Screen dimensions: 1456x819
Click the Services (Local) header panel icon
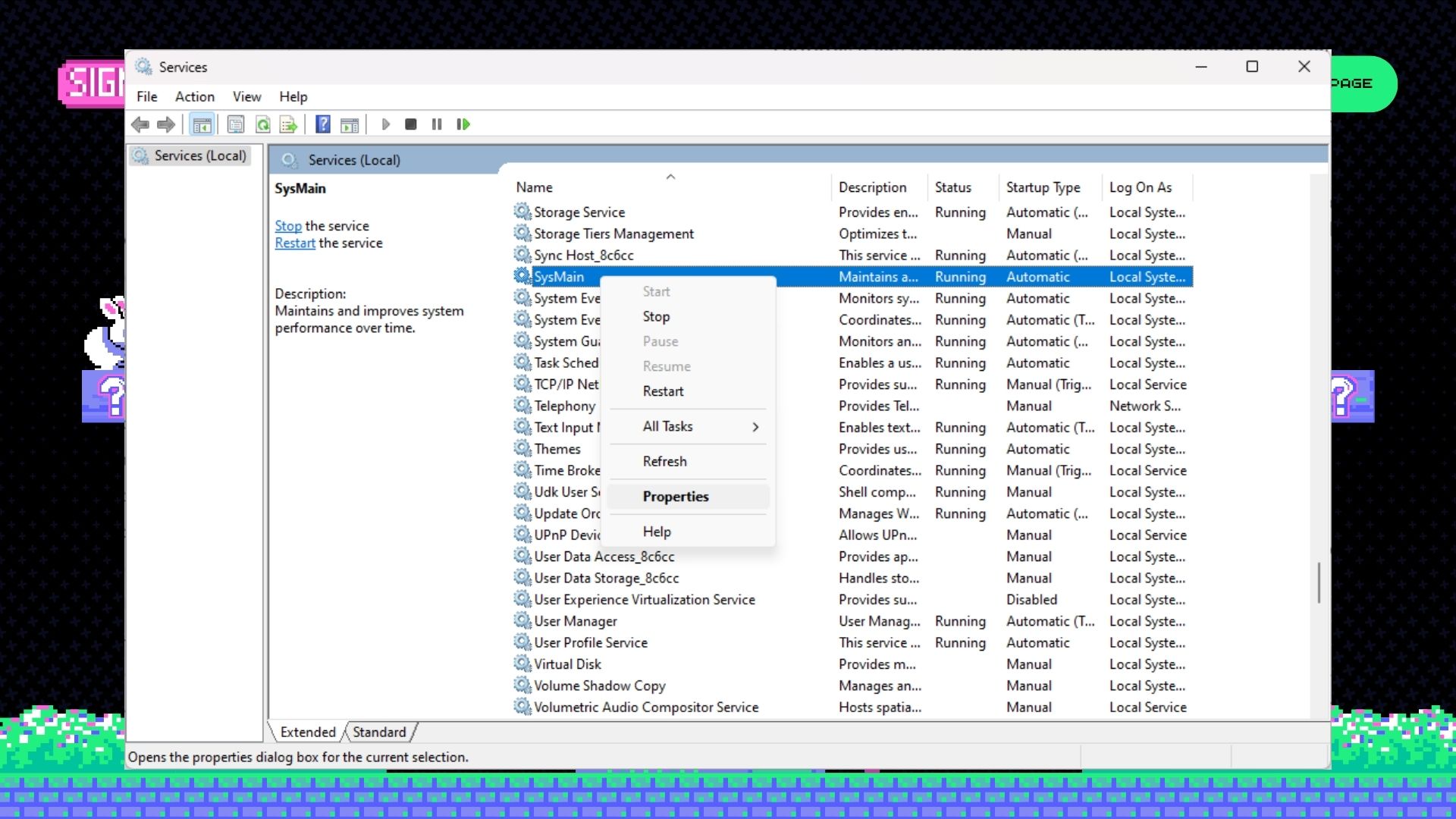[289, 160]
